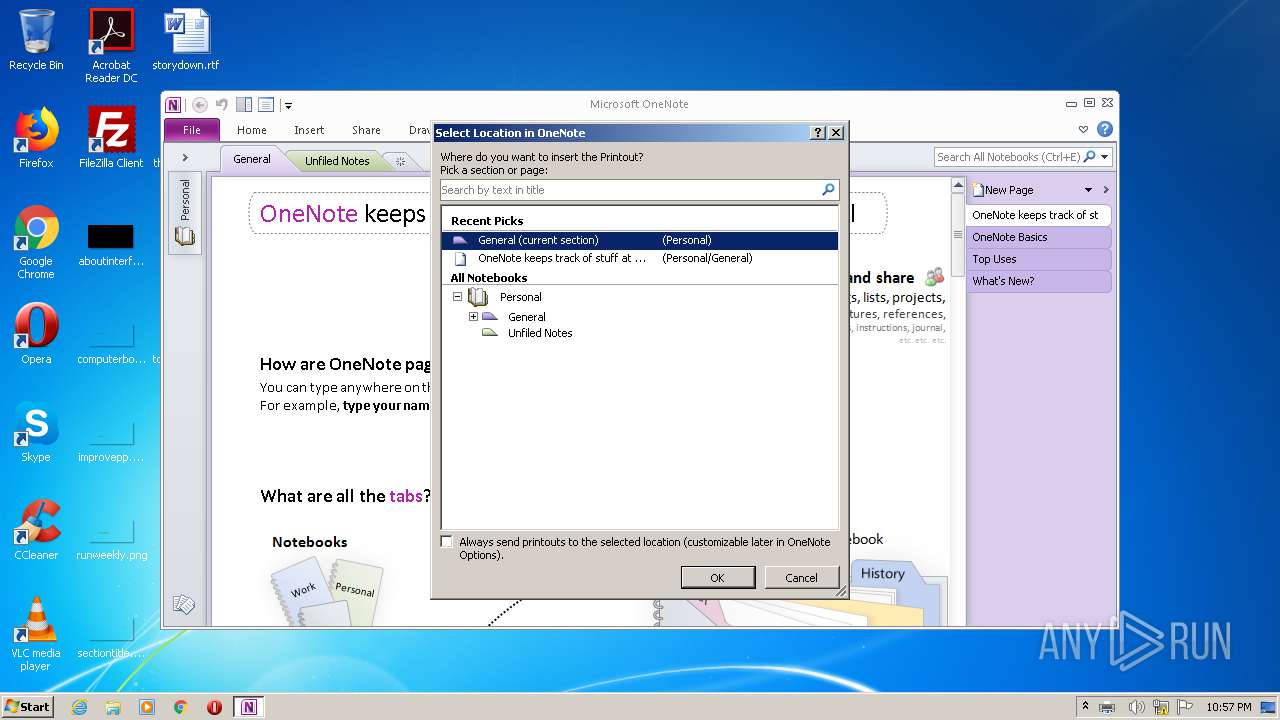Image resolution: width=1280 pixels, height=720 pixels.
Task: Click the search magnifier icon in the dialog
Action: pyautogui.click(x=828, y=190)
